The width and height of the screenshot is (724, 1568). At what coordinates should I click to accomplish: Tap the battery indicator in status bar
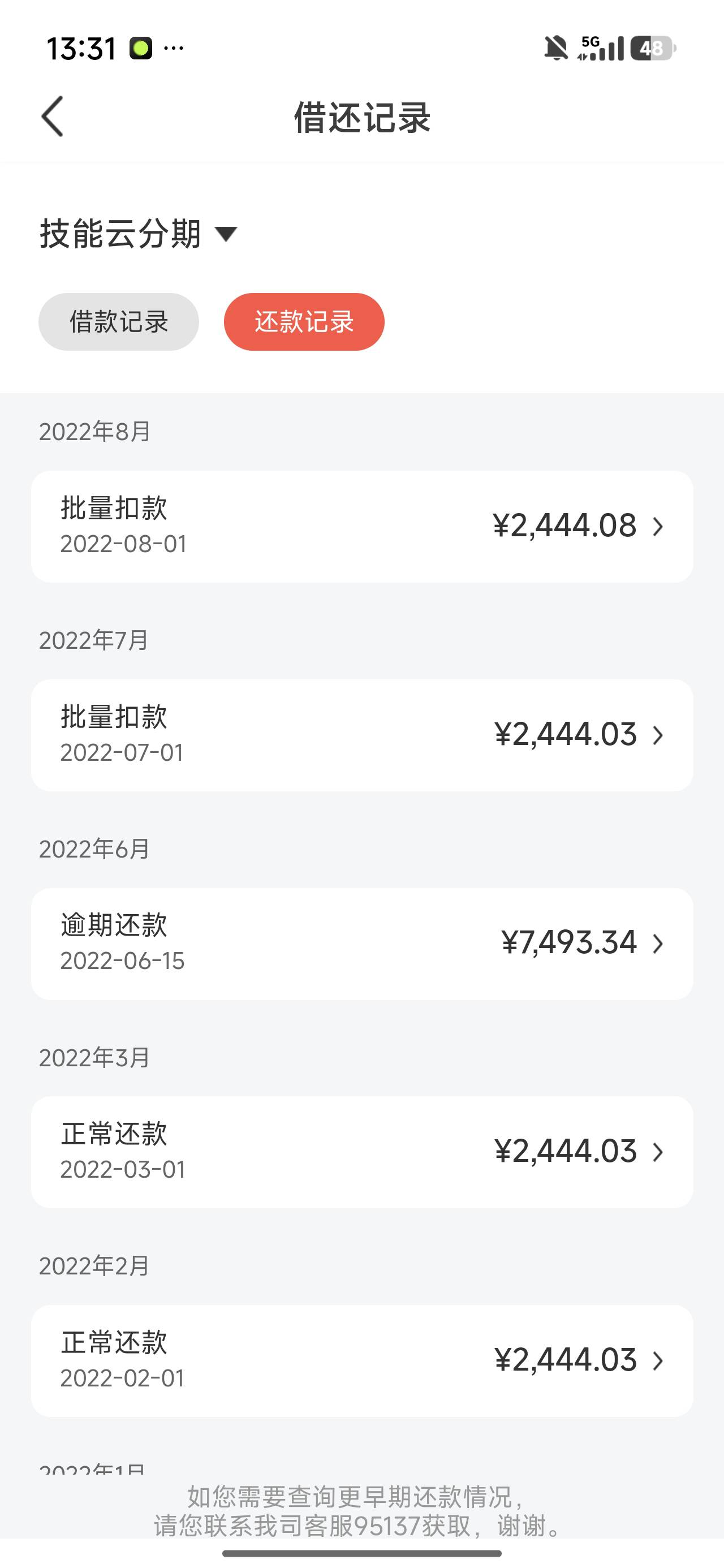[653, 48]
